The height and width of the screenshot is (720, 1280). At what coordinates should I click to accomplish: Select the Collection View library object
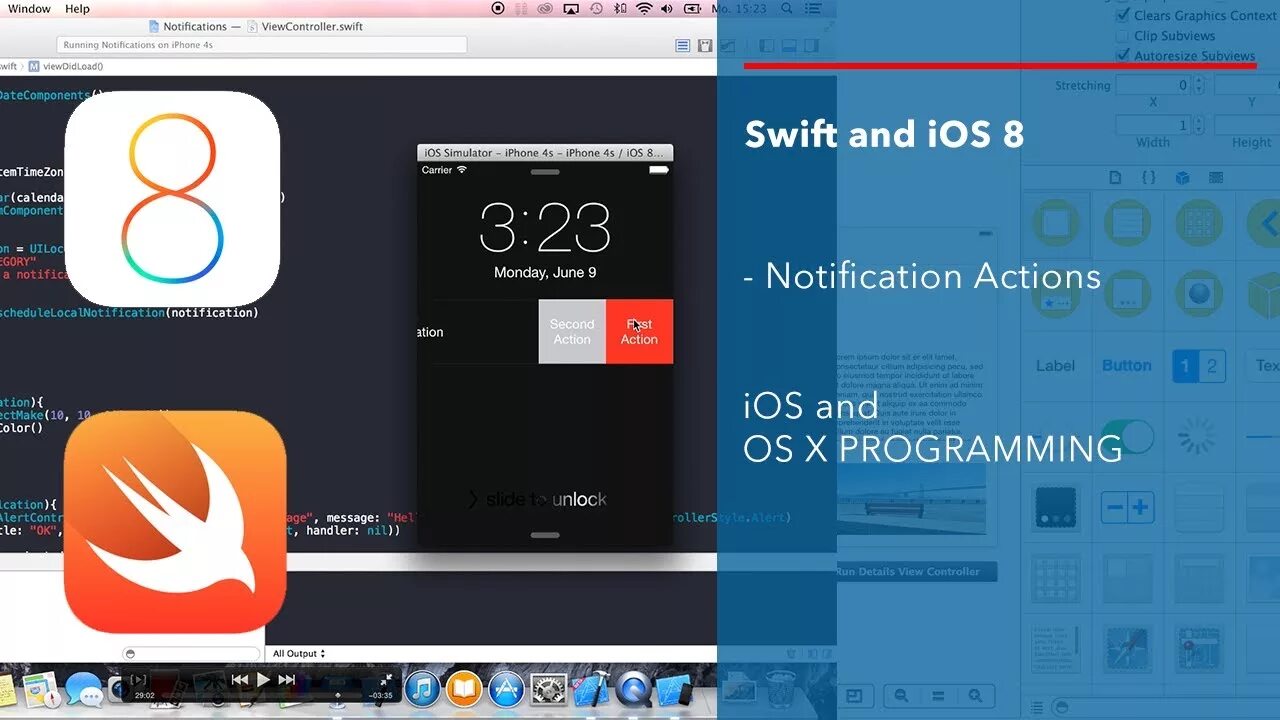click(x=1056, y=578)
